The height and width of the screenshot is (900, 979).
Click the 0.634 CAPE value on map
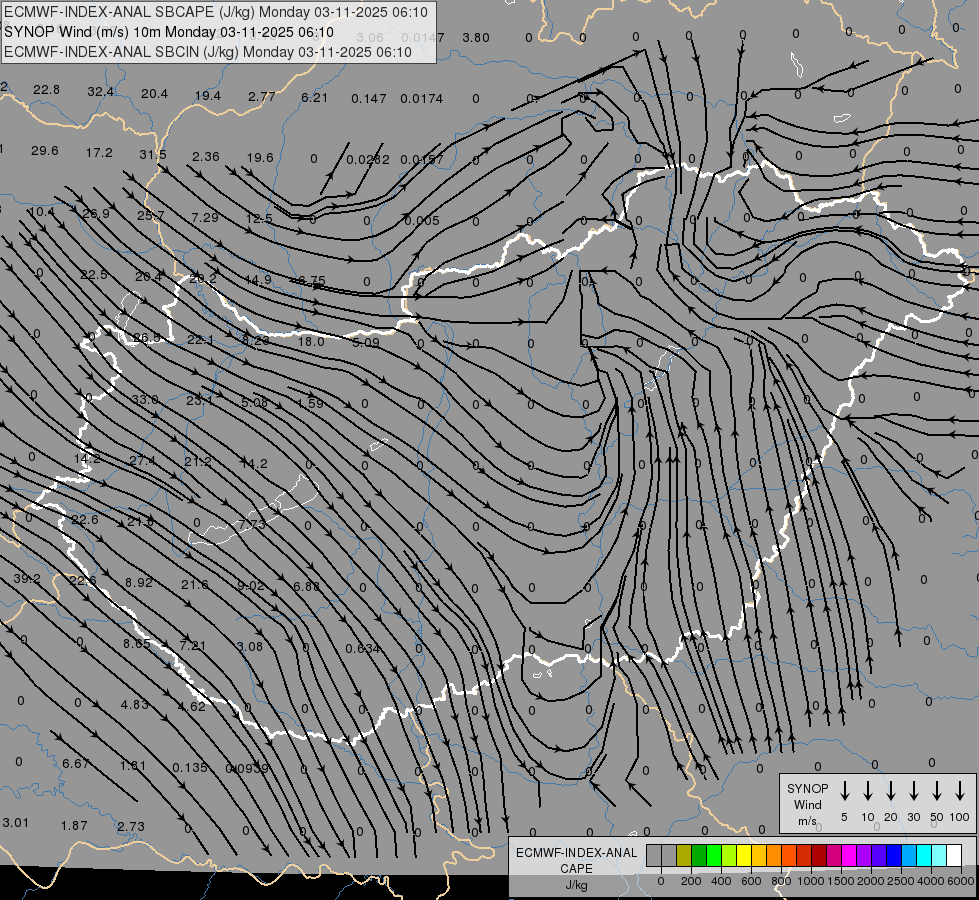click(x=363, y=648)
